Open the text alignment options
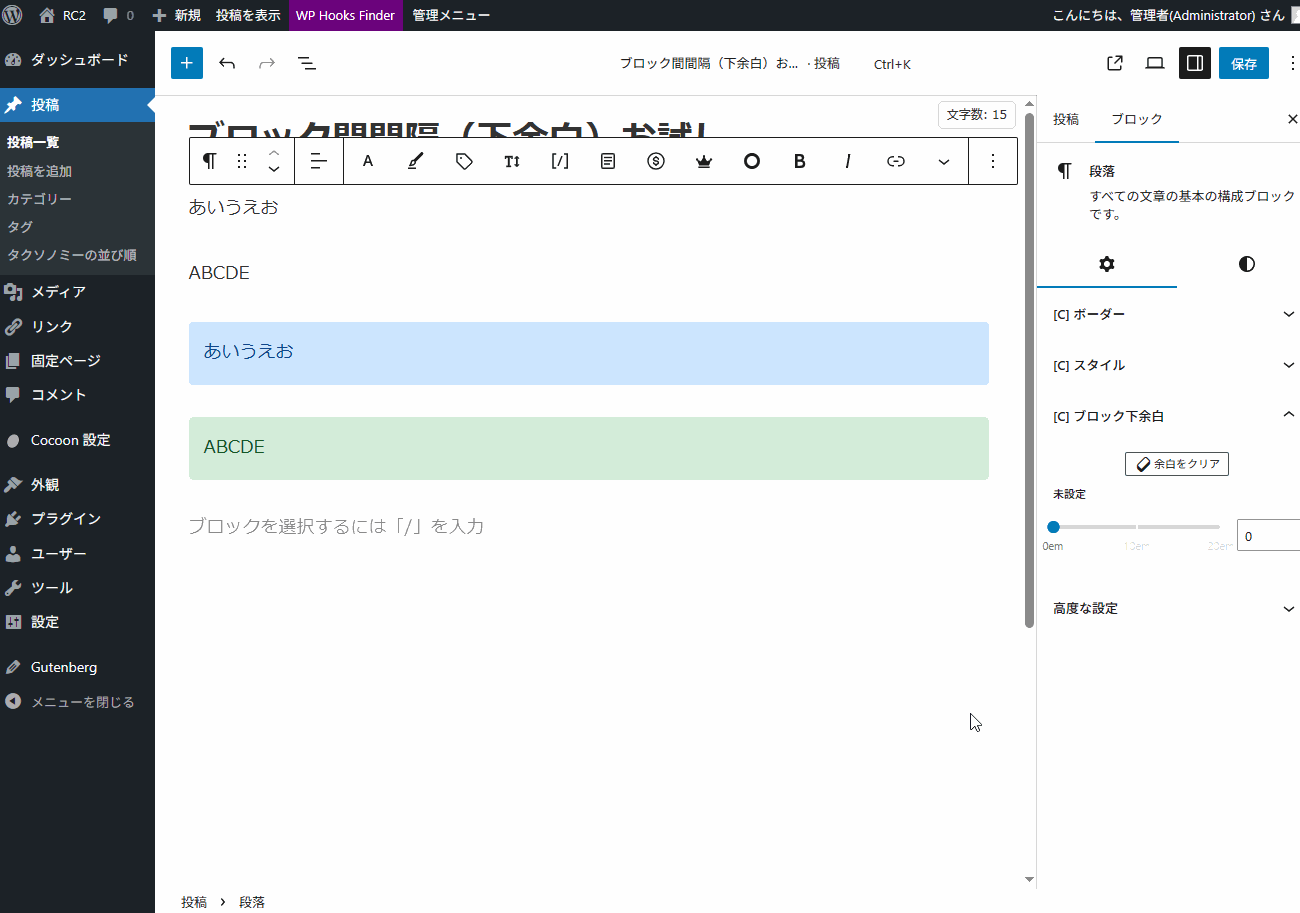This screenshot has width=1300, height=913. (319, 161)
